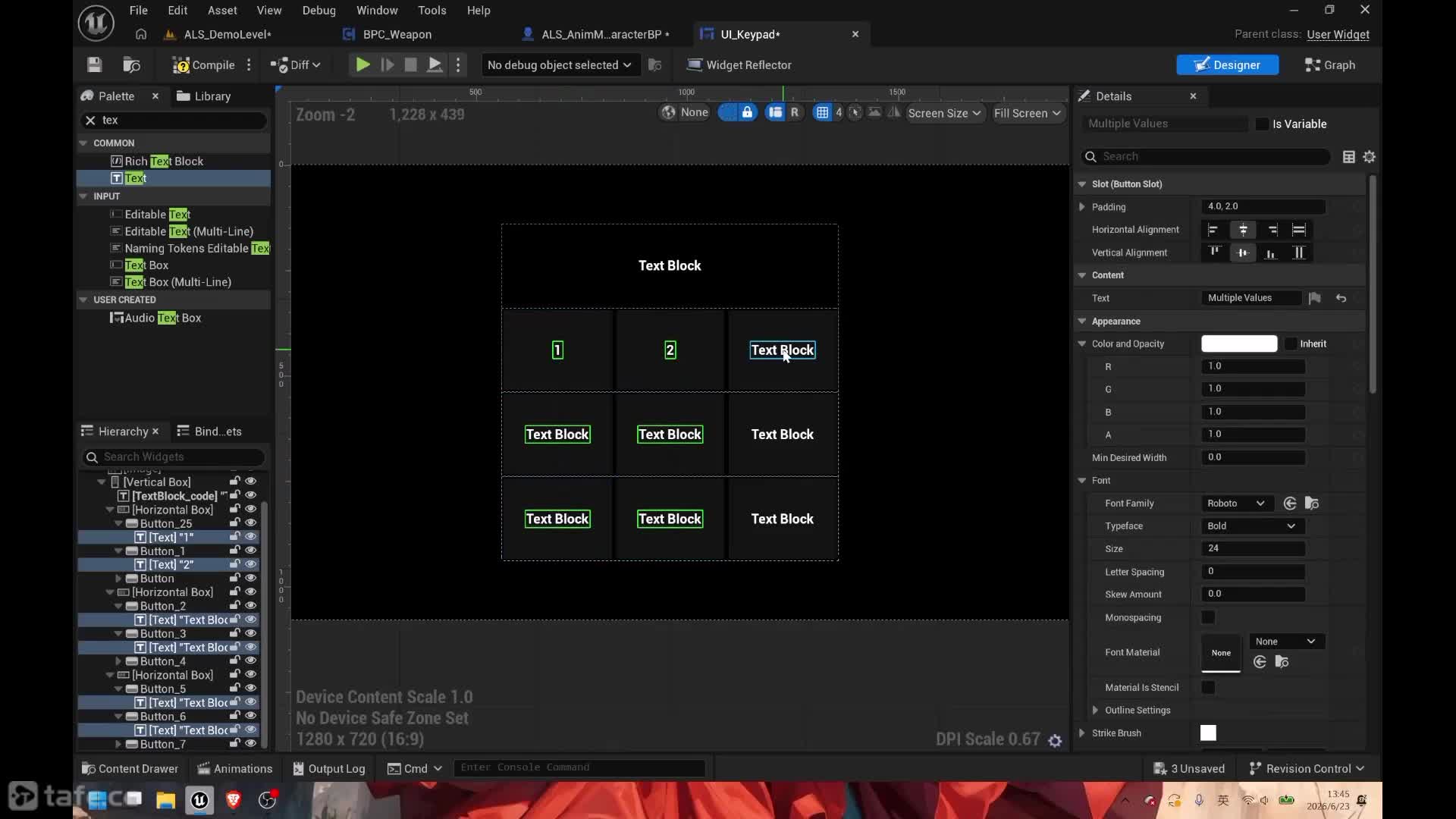1456x819 pixels.
Task: Toggle visibility of Button_1
Action: click(250, 551)
